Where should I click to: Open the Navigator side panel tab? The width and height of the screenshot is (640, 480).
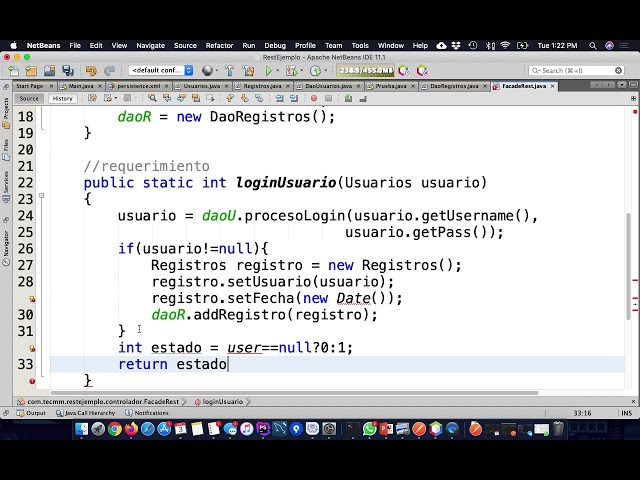[6, 248]
